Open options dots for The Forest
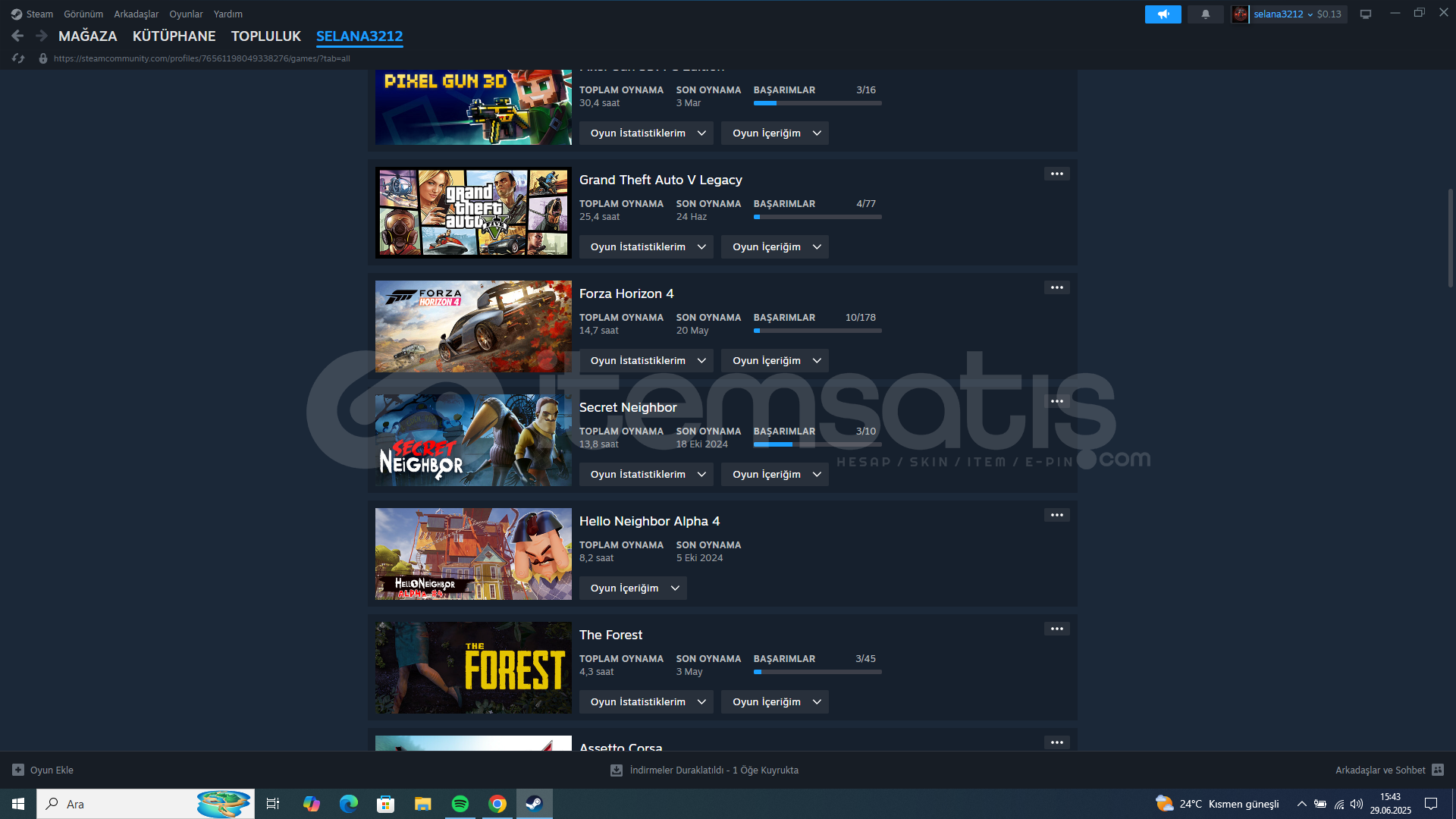This screenshot has width=1456, height=819. (1057, 629)
